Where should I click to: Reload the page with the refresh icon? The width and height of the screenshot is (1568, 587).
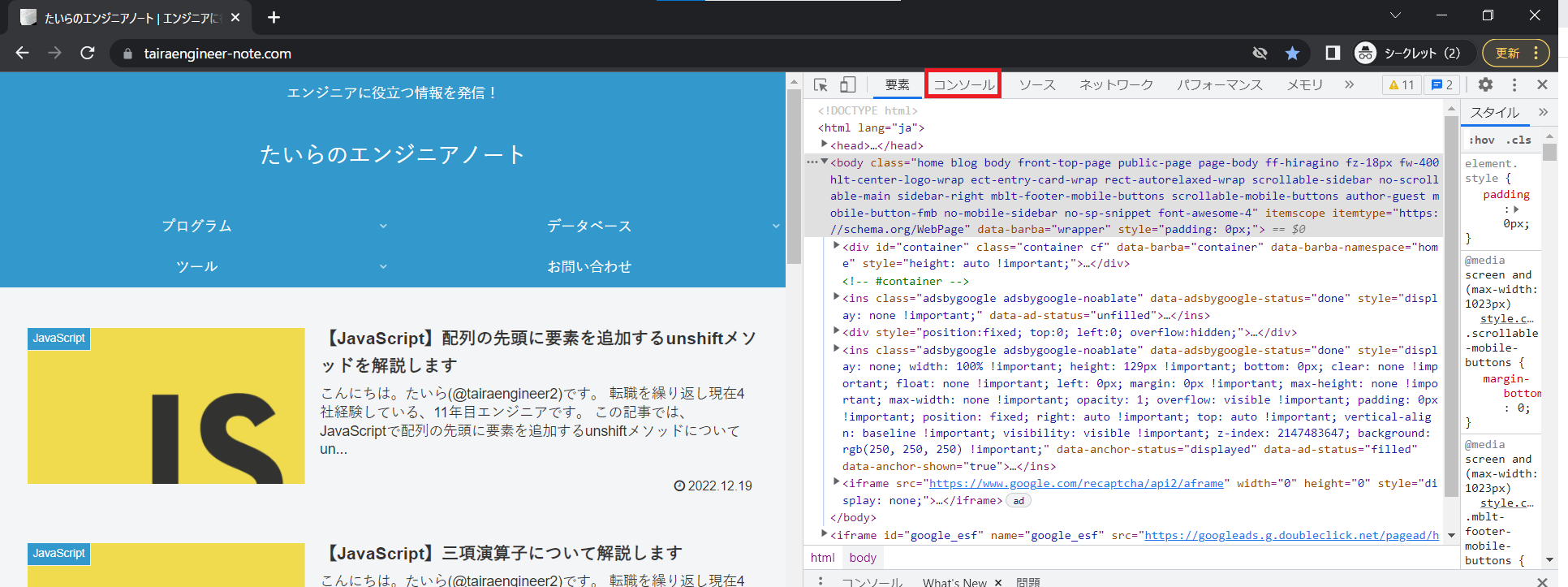[88, 54]
